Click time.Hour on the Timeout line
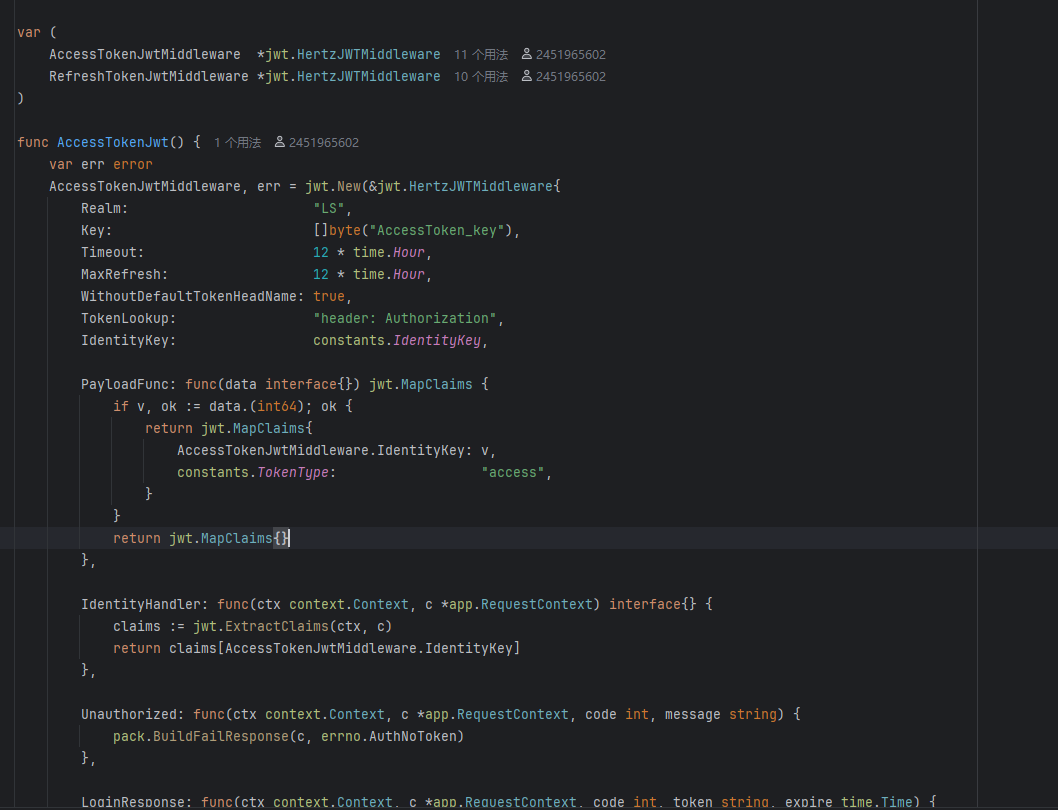Image resolution: width=1058 pixels, height=810 pixels. 389,252
